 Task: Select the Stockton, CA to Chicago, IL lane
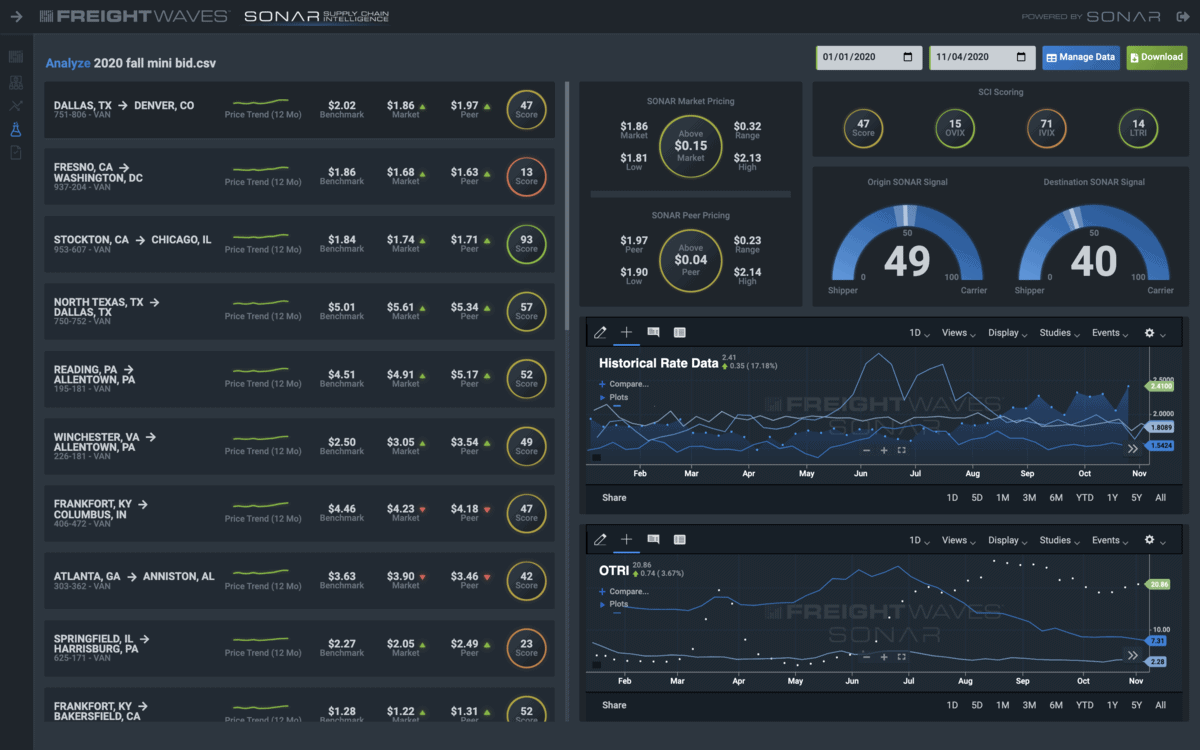(x=300, y=244)
